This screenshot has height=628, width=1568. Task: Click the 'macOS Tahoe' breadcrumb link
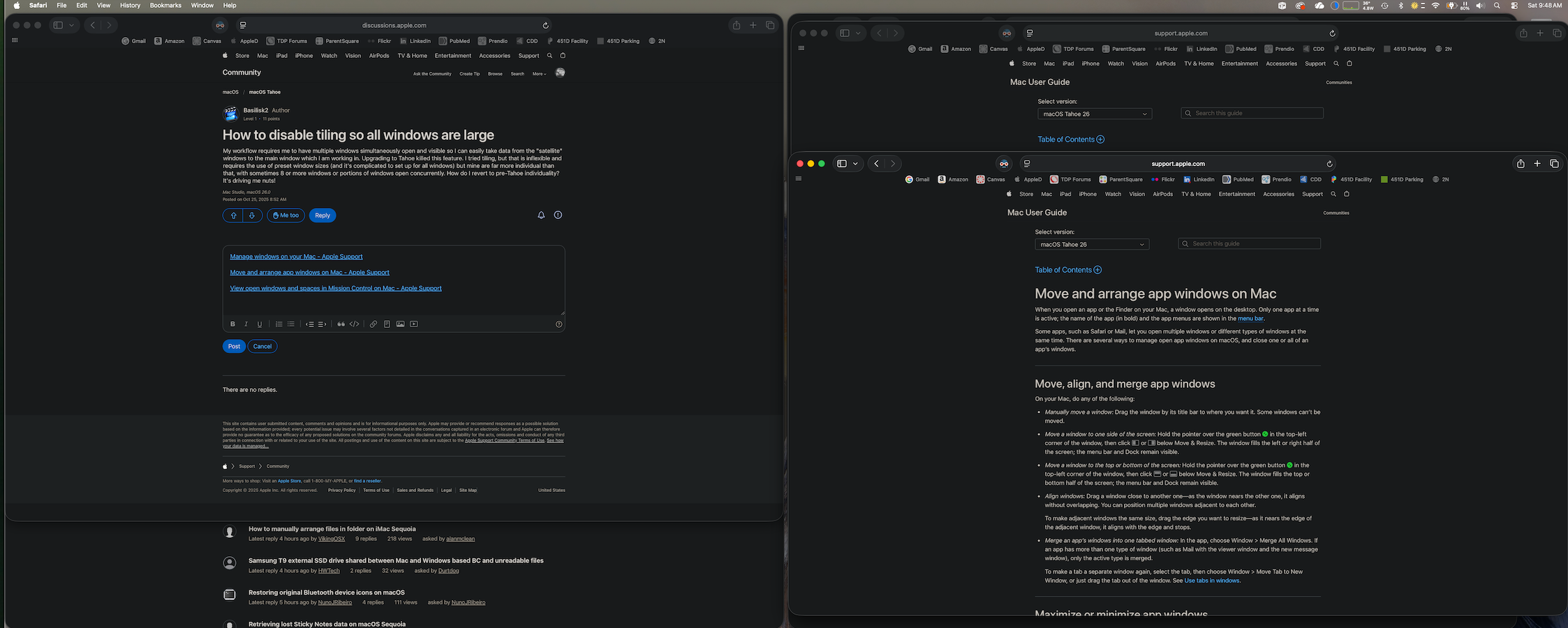click(265, 92)
